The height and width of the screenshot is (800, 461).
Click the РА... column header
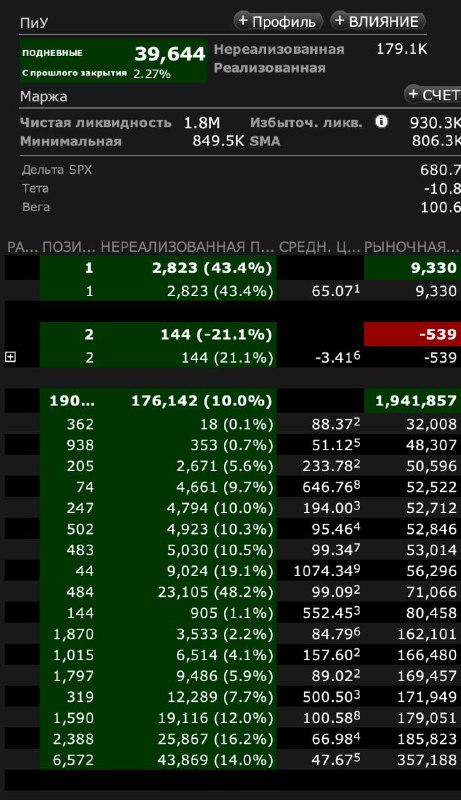click(22, 247)
